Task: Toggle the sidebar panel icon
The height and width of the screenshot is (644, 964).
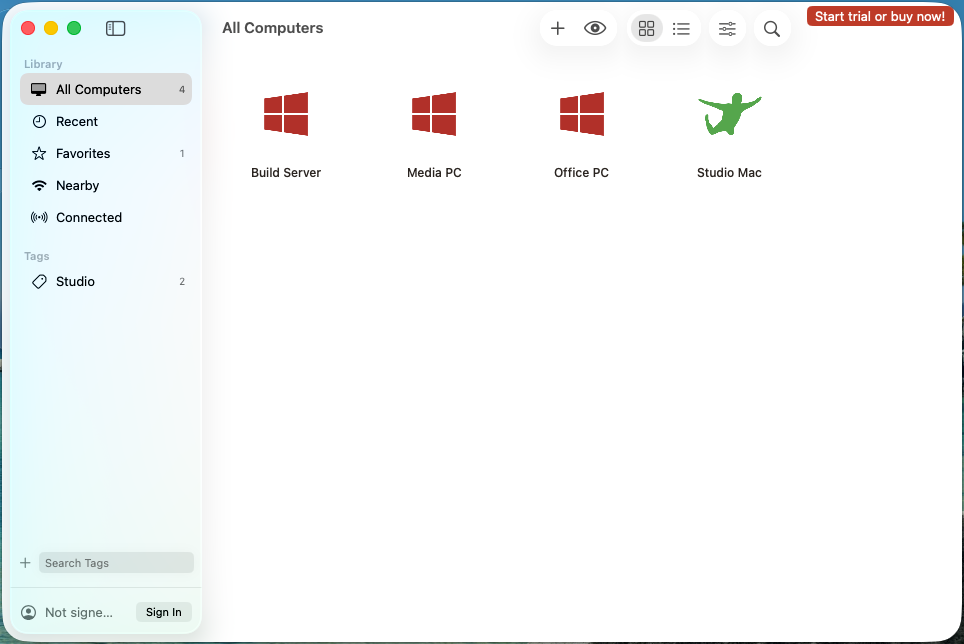Action: click(115, 28)
